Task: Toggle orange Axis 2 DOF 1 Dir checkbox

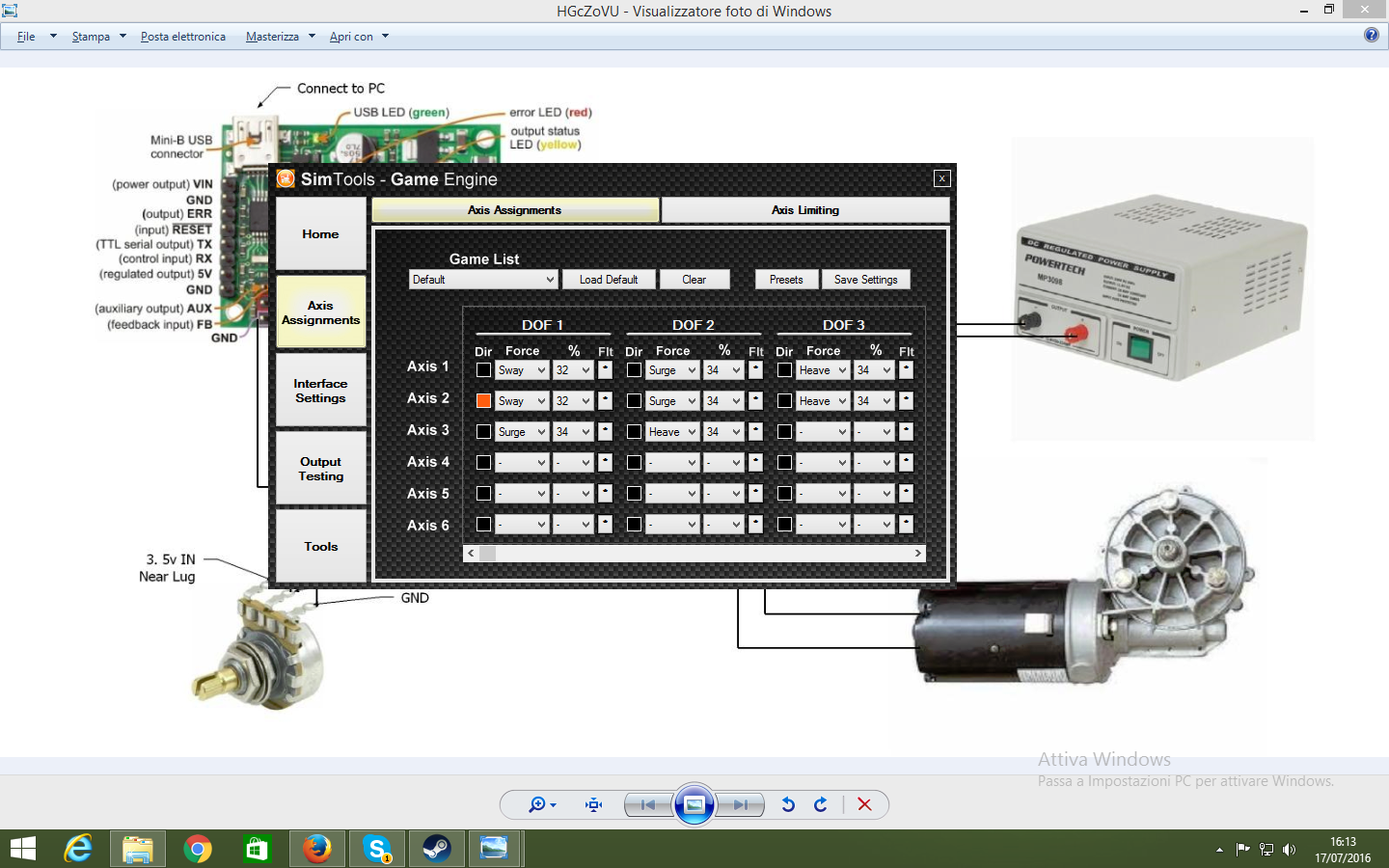Action: click(x=483, y=400)
